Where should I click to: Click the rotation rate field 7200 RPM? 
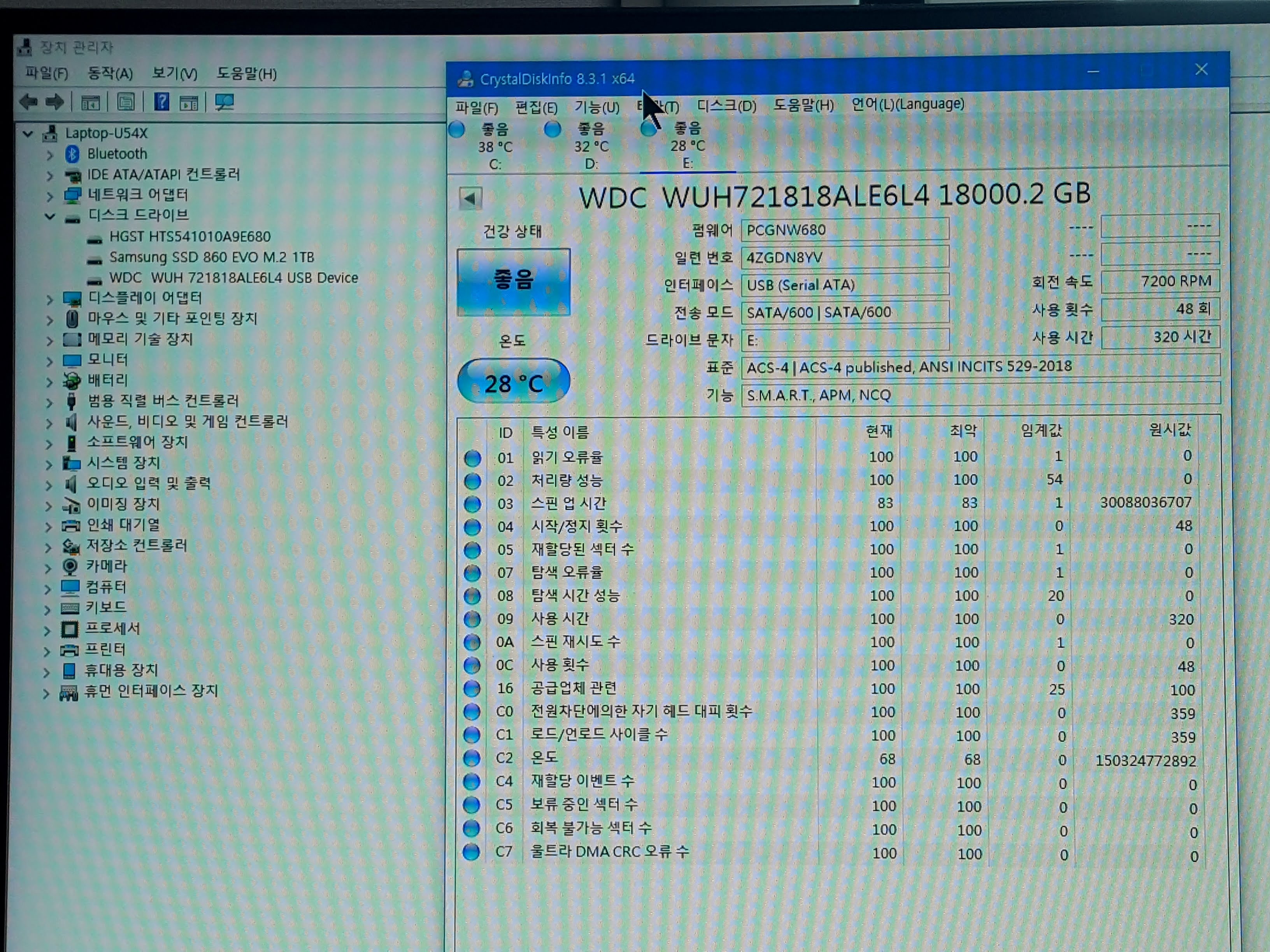point(1160,281)
